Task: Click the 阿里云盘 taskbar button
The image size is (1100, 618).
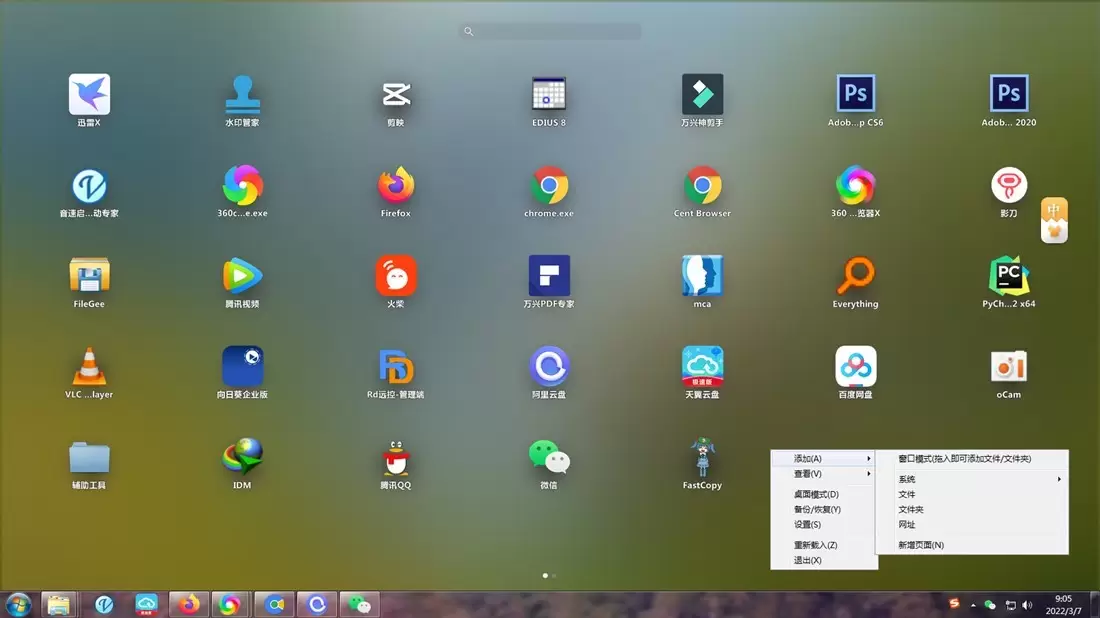Action: [x=316, y=605]
